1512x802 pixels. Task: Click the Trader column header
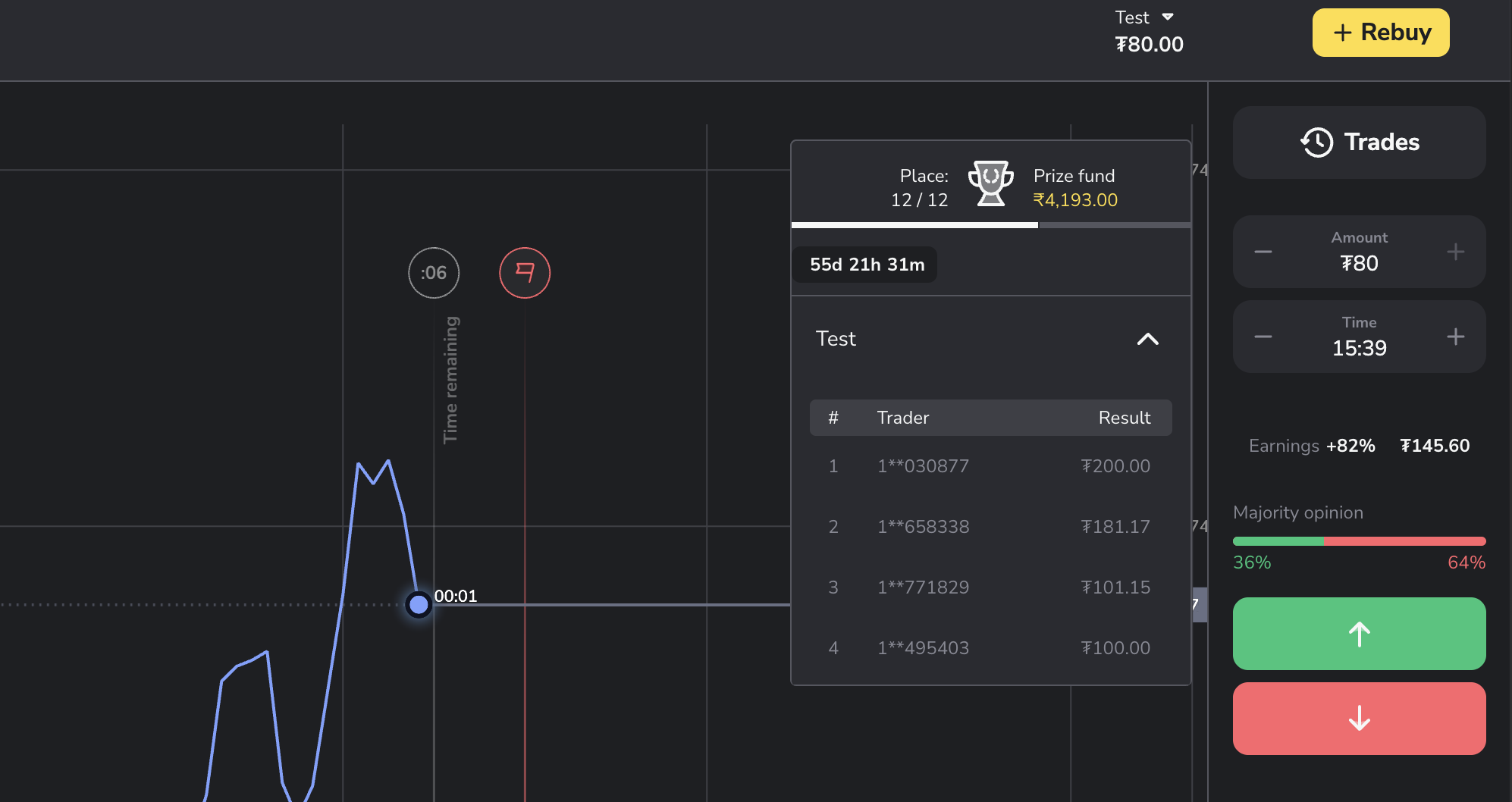click(902, 418)
